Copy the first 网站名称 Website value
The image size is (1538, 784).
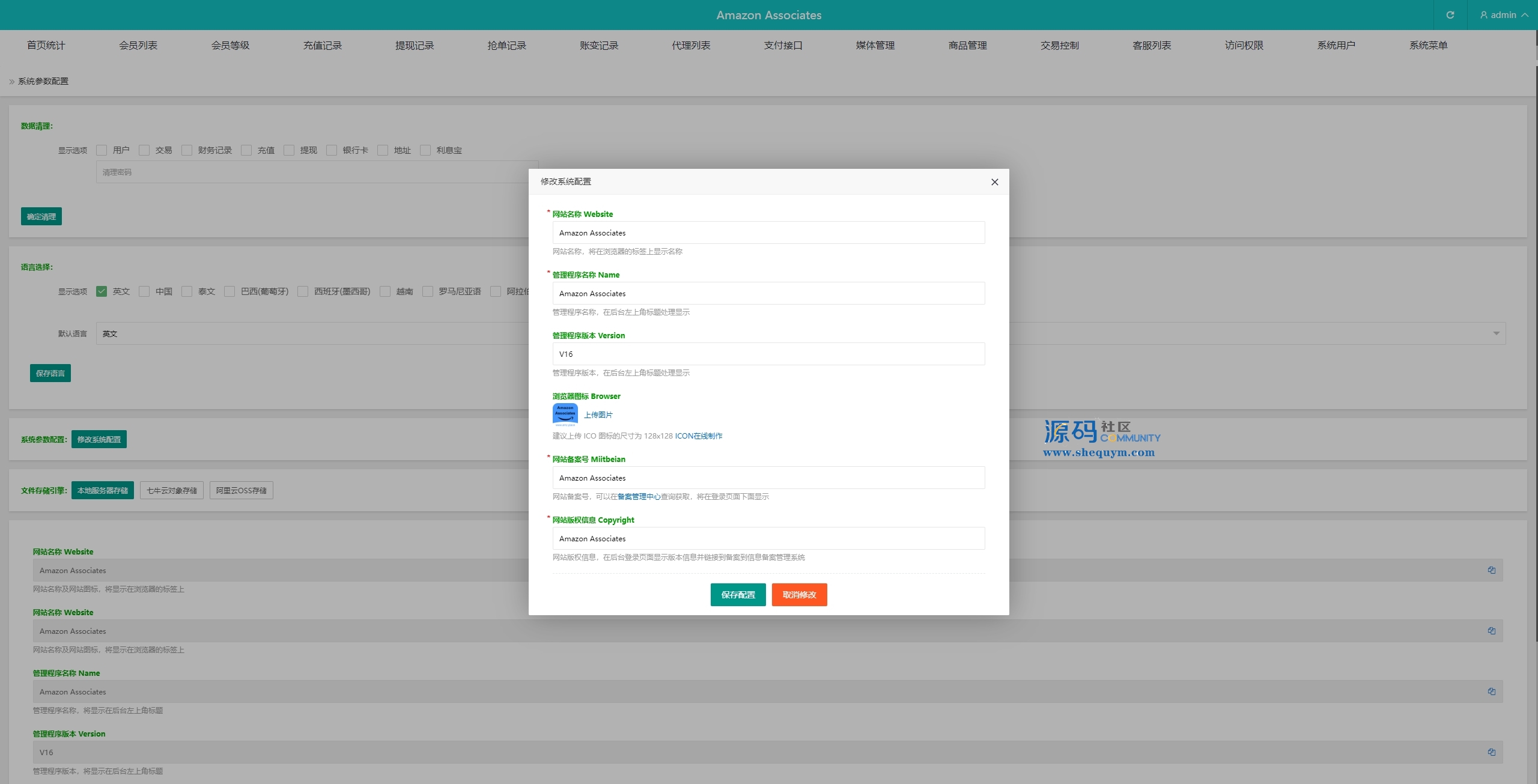click(x=1492, y=570)
